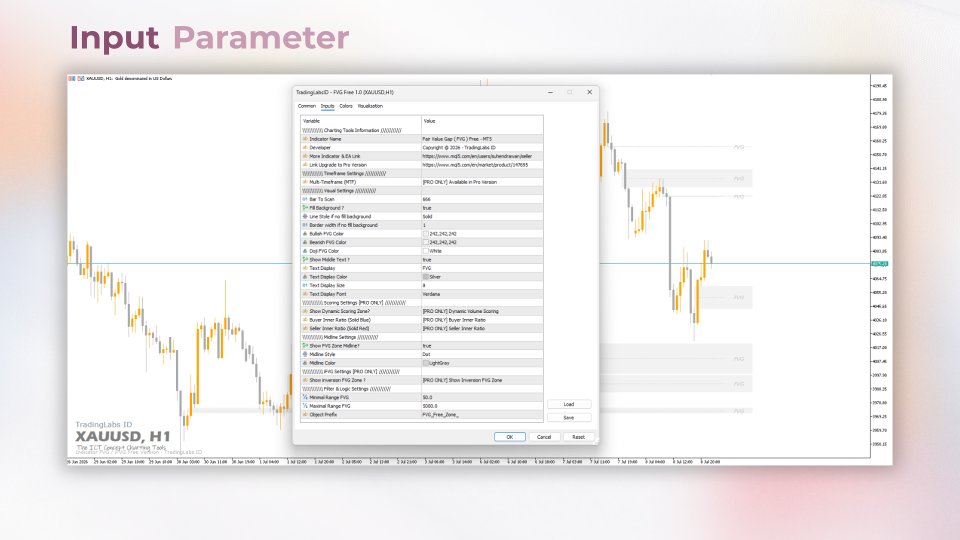The width and height of the screenshot is (960, 540).
Task: Click the enum icon beside Line Style row
Action: (305, 216)
